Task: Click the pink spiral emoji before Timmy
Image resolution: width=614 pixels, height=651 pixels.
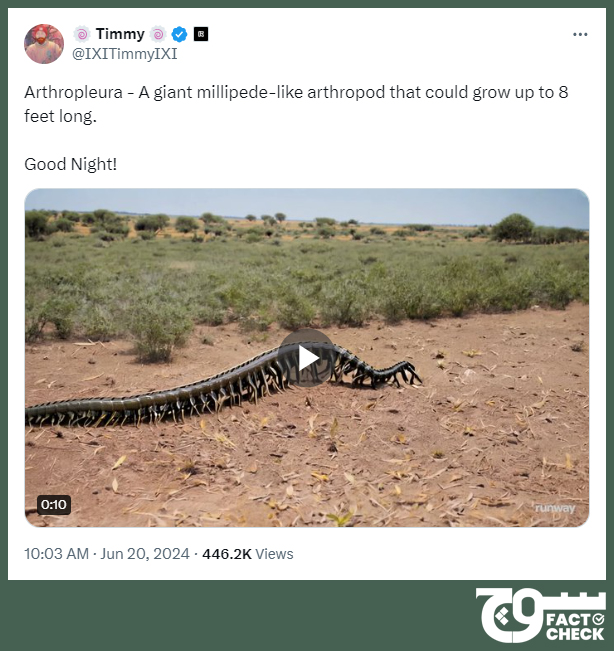Action: point(82,34)
